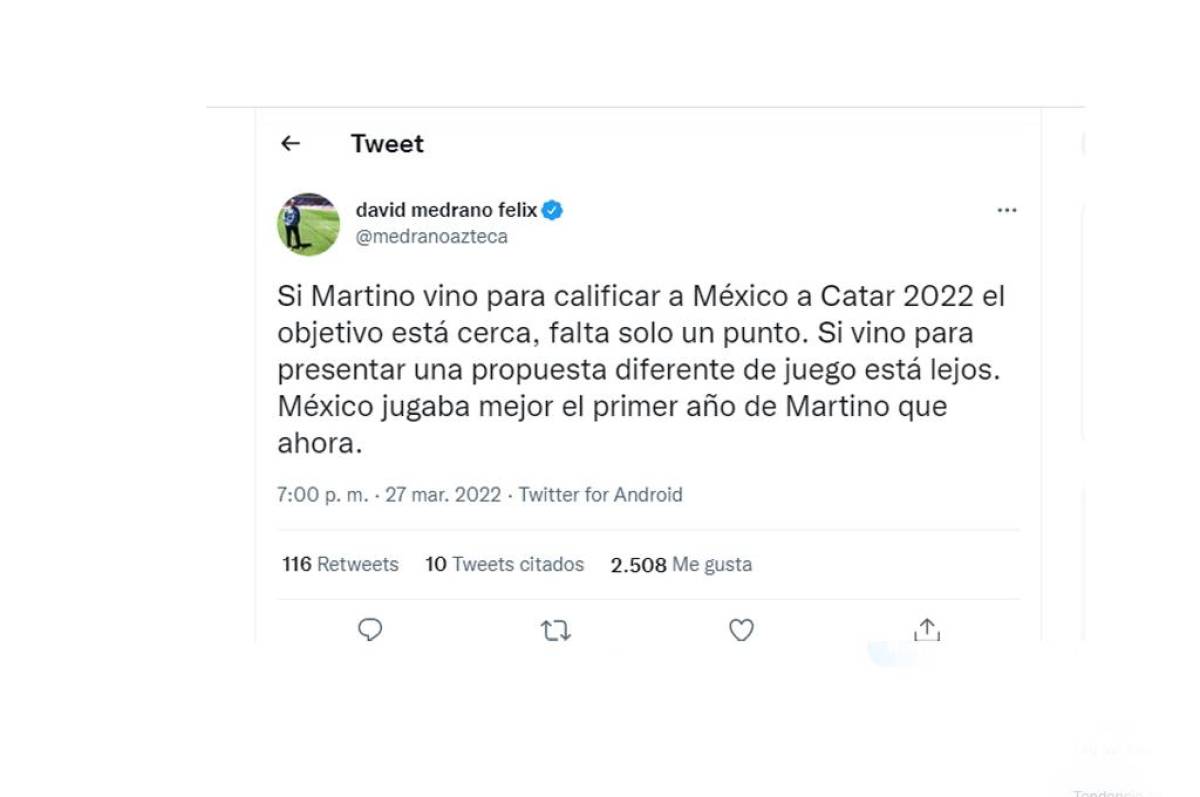View the 2.508 Me gusta list
This screenshot has width=1200, height=797.
[x=681, y=564]
